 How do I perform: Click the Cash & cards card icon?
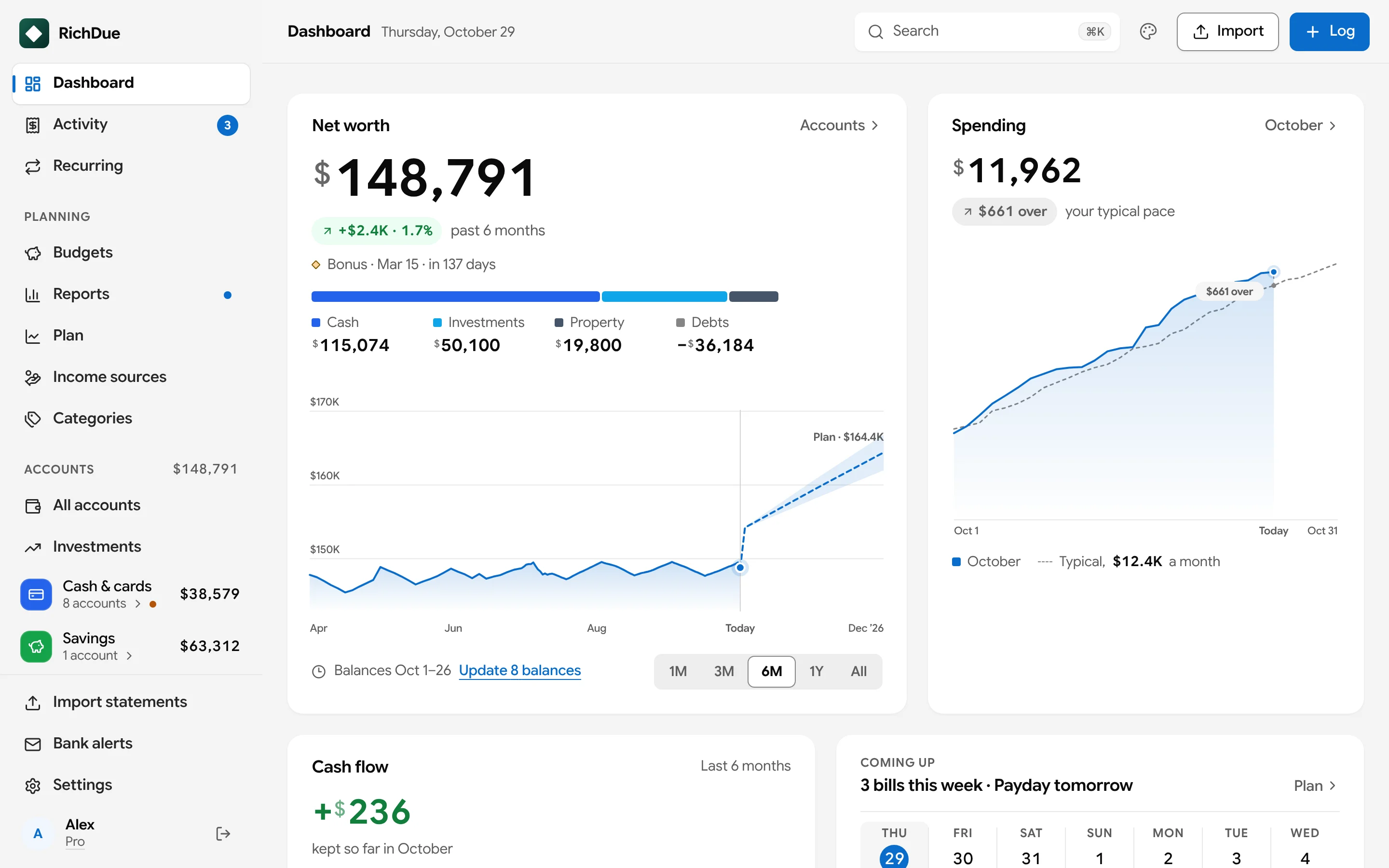[36, 594]
